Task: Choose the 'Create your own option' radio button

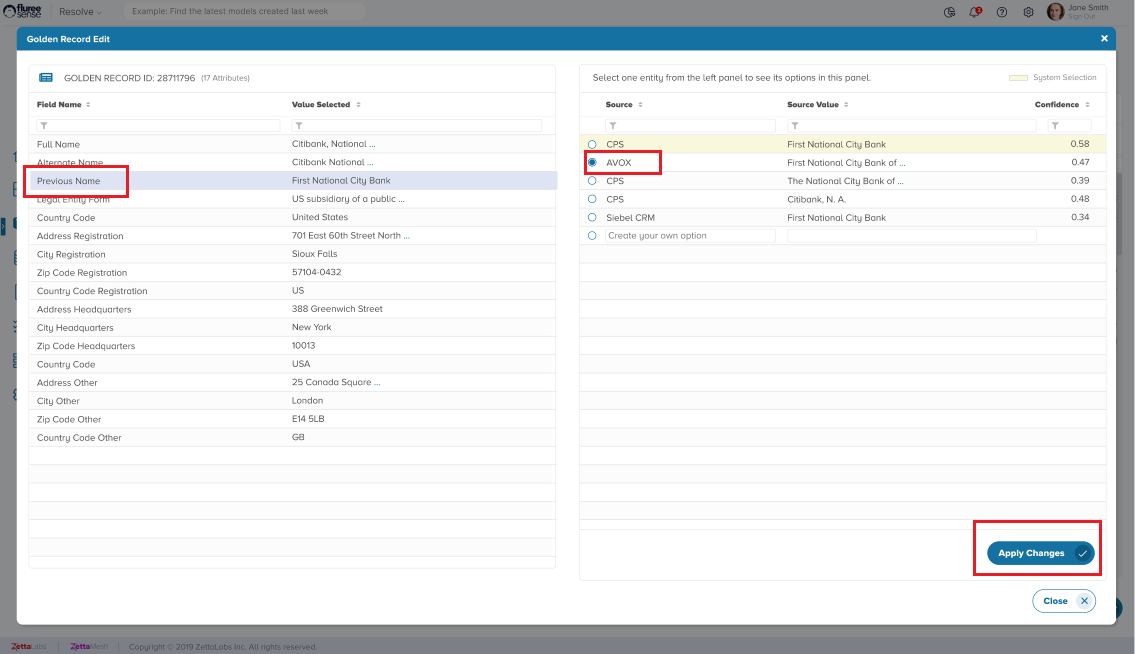Action: (x=592, y=236)
